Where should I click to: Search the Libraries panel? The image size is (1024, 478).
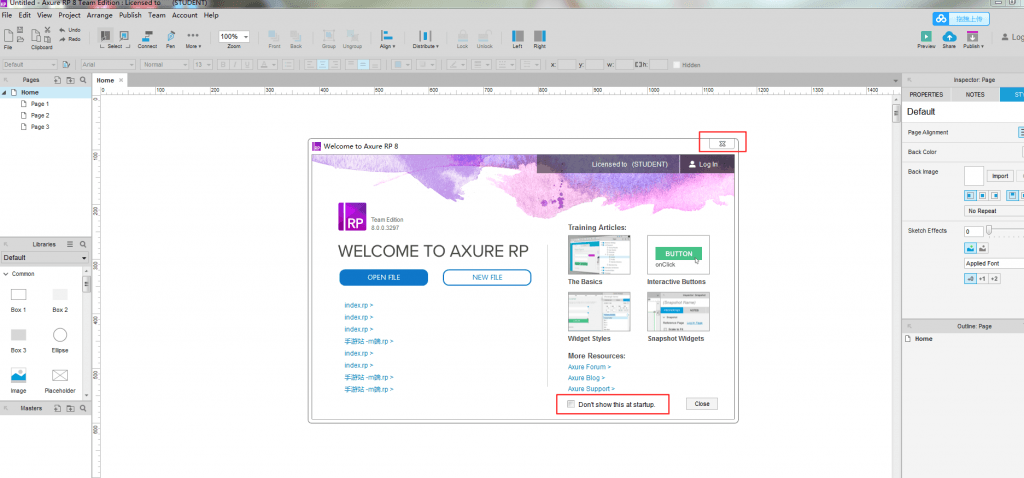click(x=83, y=244)
